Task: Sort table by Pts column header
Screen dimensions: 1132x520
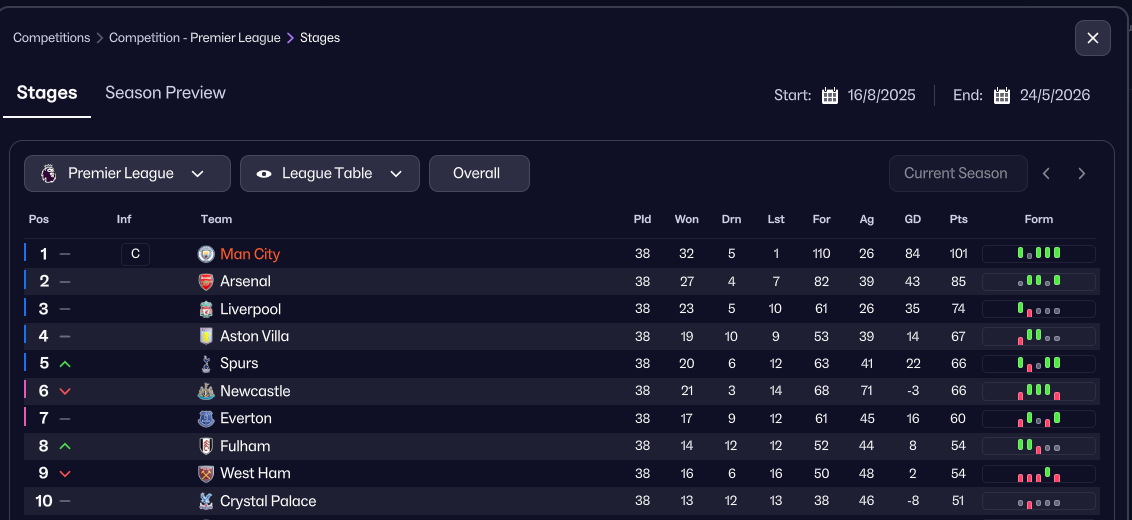Action: pos(958,219)
